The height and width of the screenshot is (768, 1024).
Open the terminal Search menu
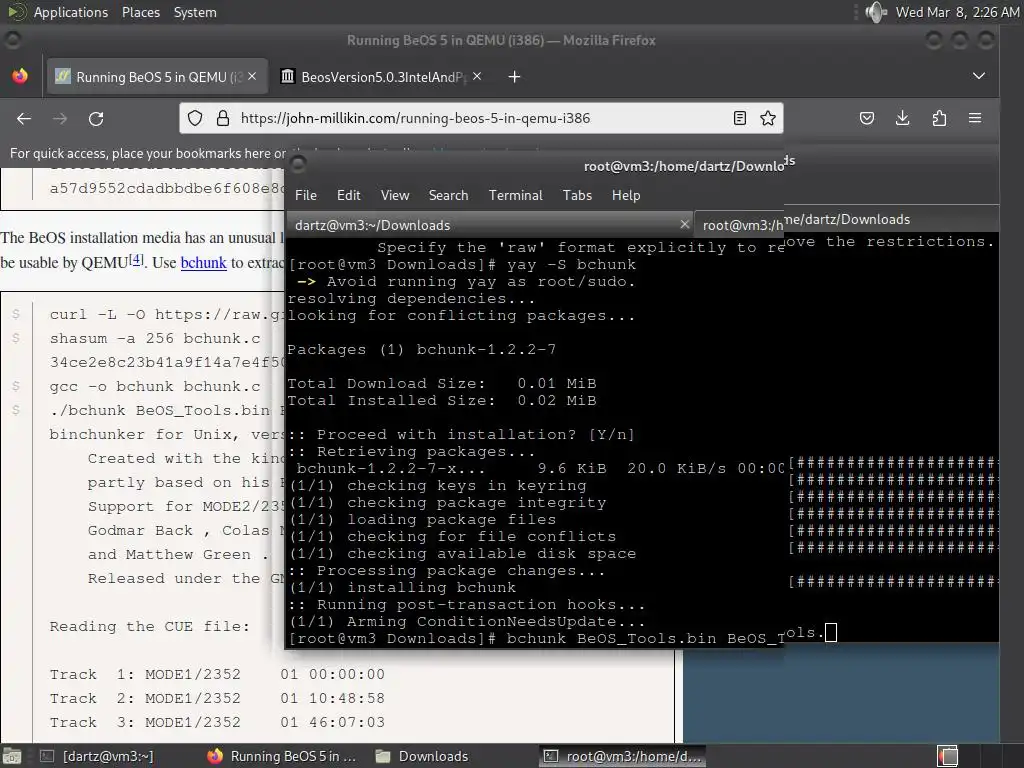point(449,195)
